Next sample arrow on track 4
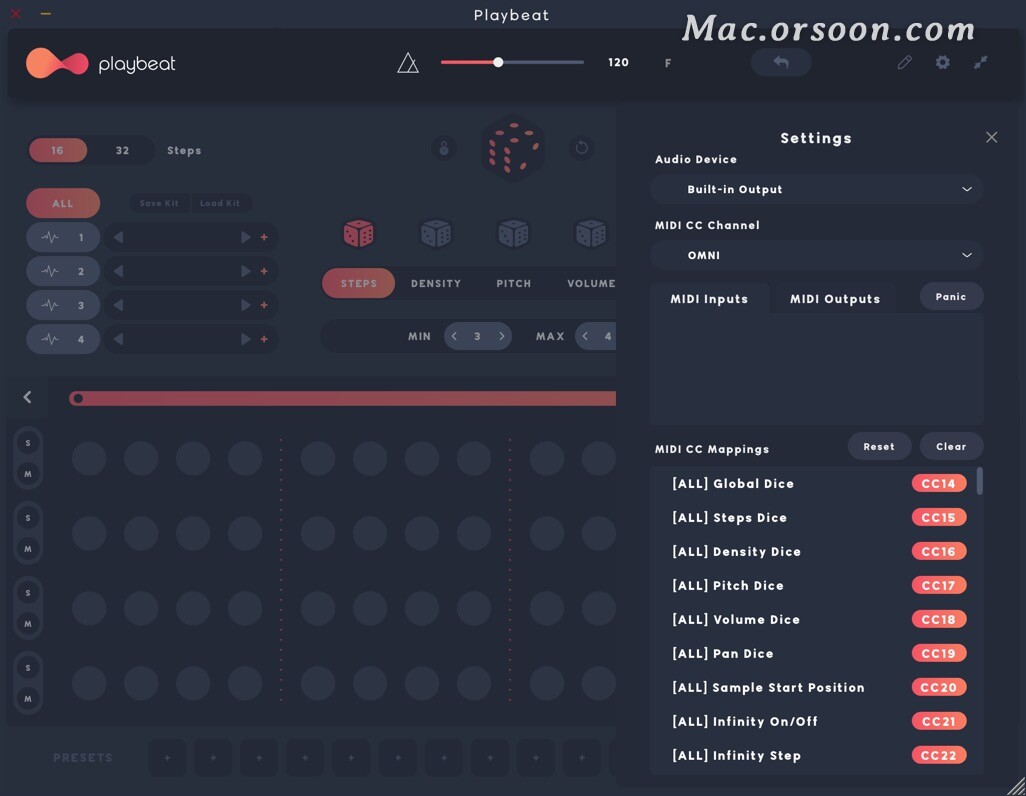Viewport: 1026px width, 796px height. [245, 339]
